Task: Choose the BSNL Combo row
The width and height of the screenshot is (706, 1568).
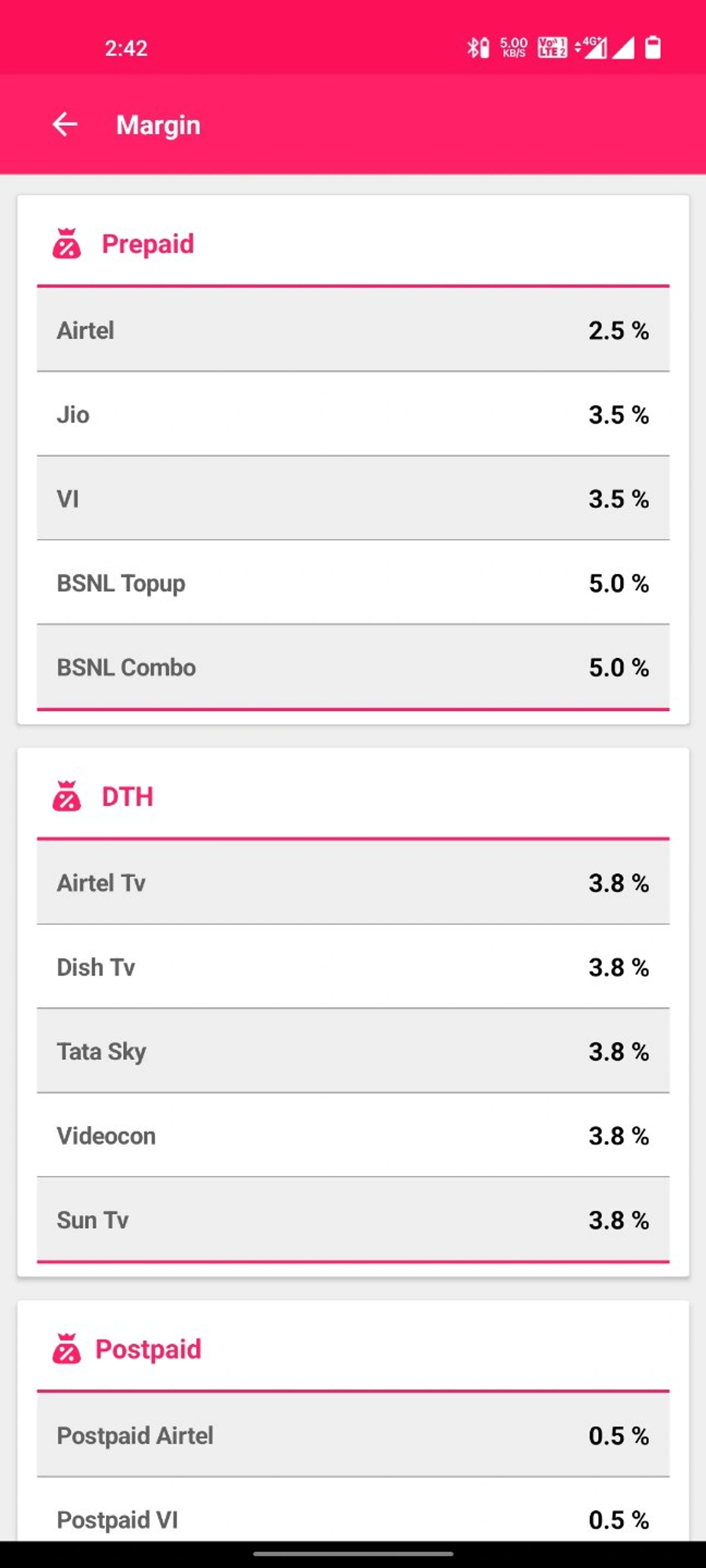Action: [352, 667]
